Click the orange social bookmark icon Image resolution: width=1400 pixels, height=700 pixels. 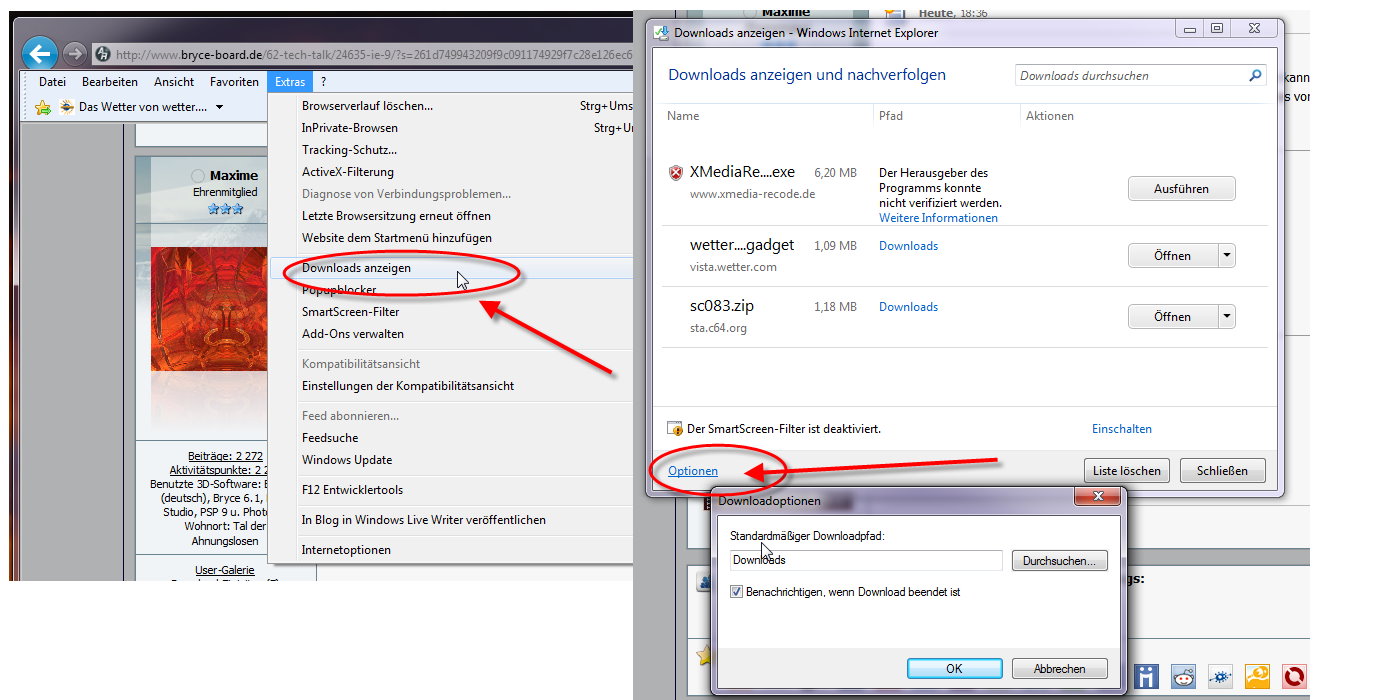1257,677
